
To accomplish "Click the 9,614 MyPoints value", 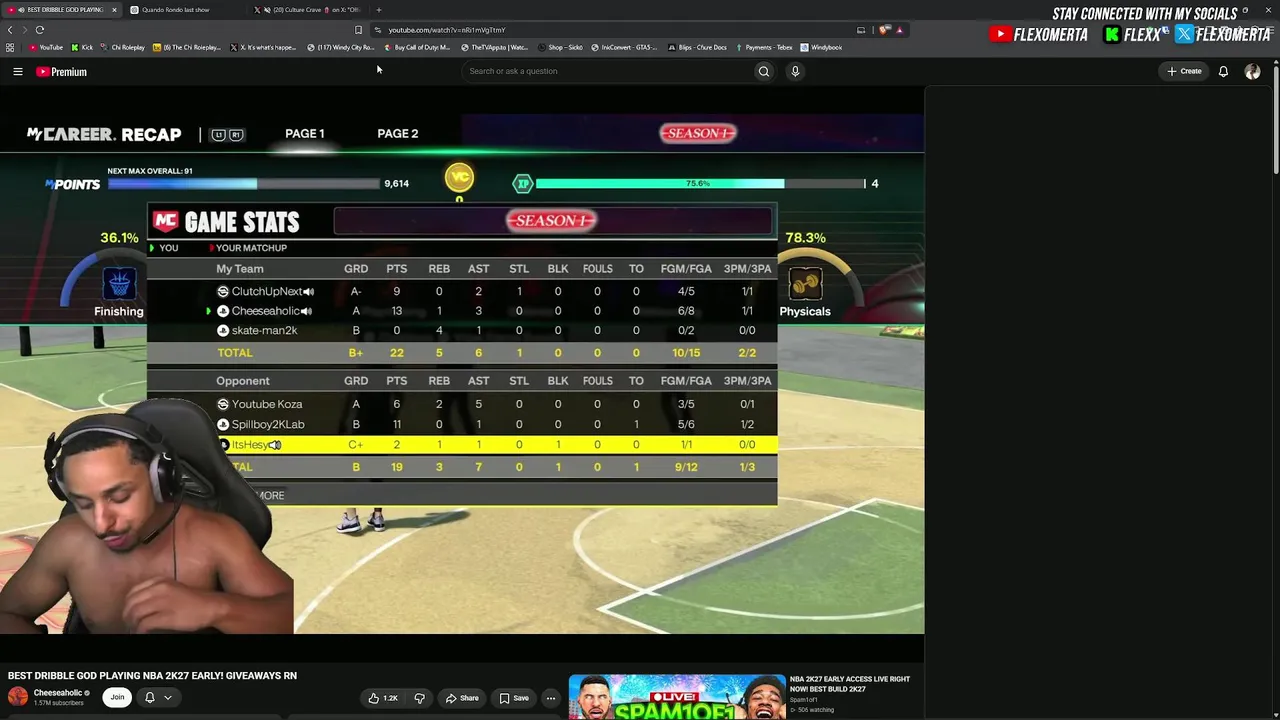I will (x=397, y=184).
